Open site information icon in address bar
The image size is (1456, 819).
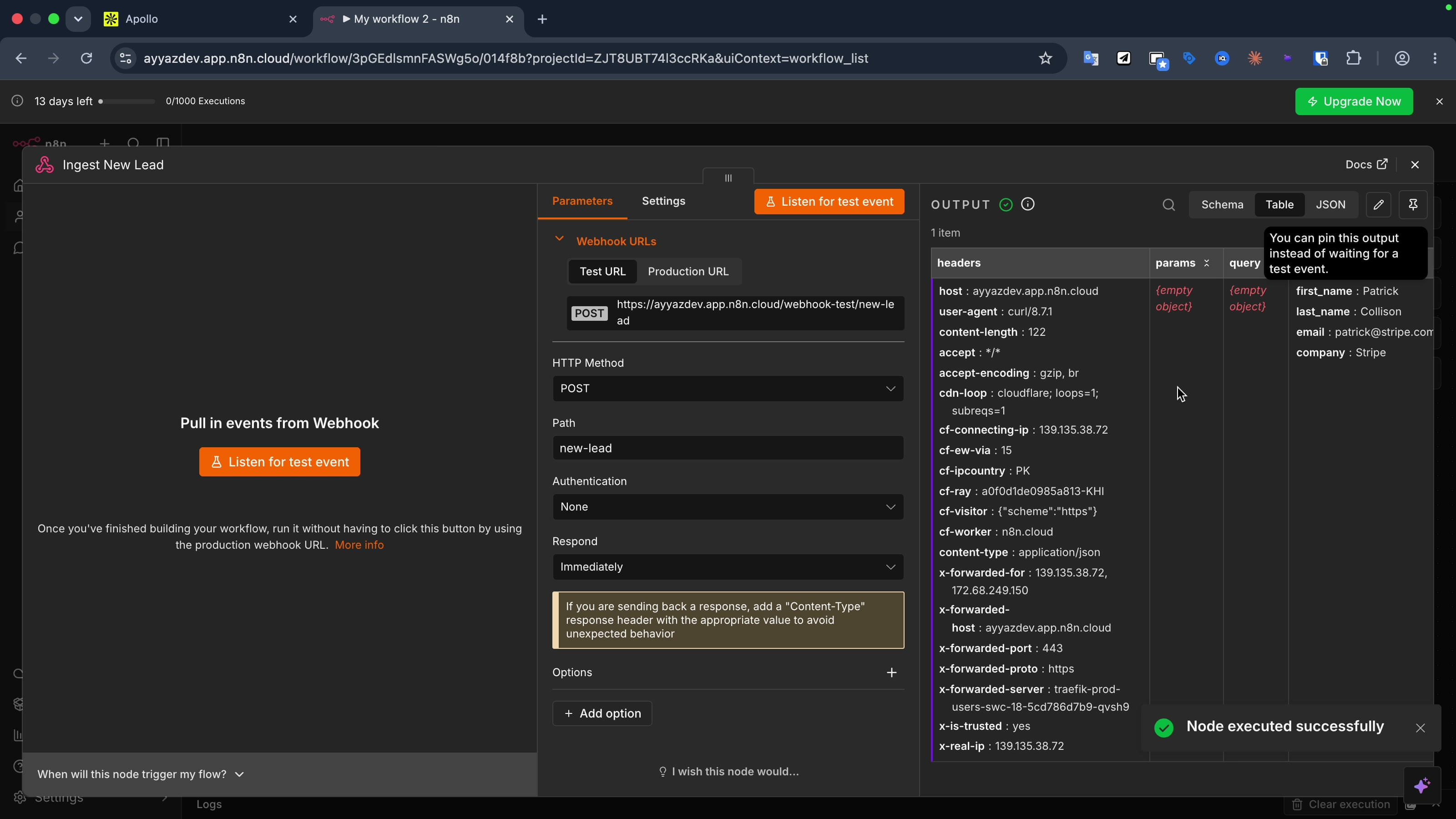[x=126, y=58]
